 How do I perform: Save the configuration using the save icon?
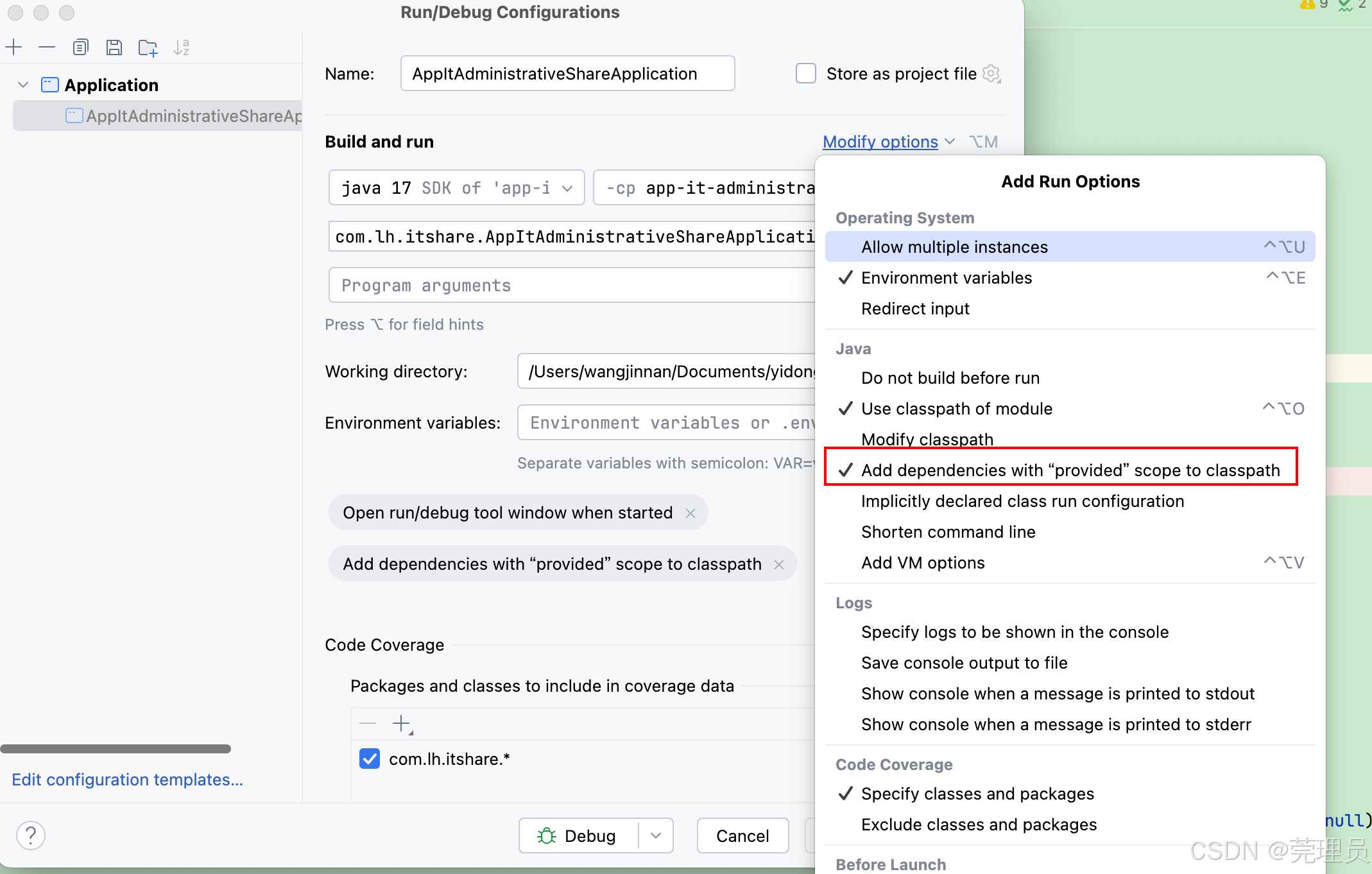pos(114,47)
